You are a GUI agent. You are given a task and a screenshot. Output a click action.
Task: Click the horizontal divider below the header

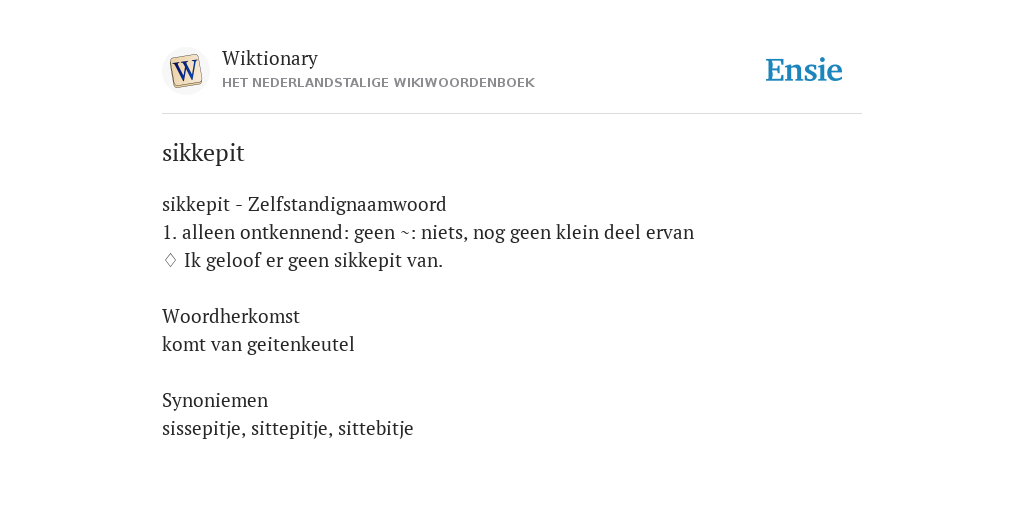(512, 114)
